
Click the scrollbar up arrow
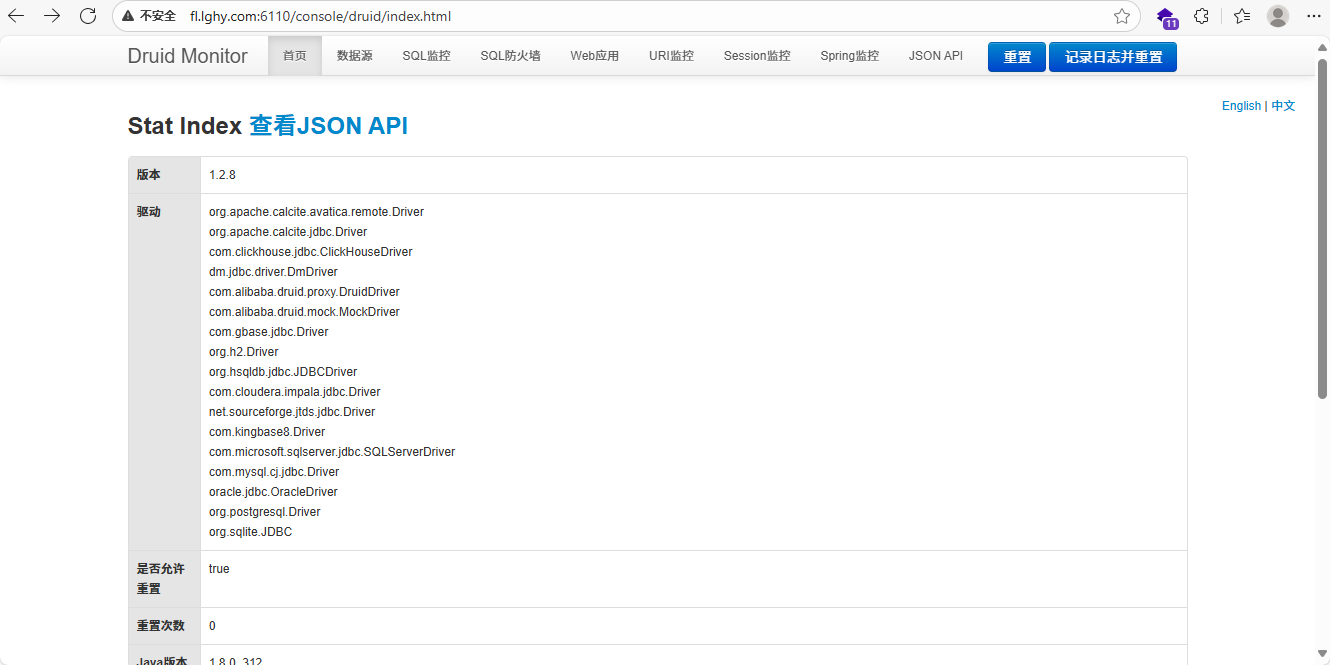1322,46
